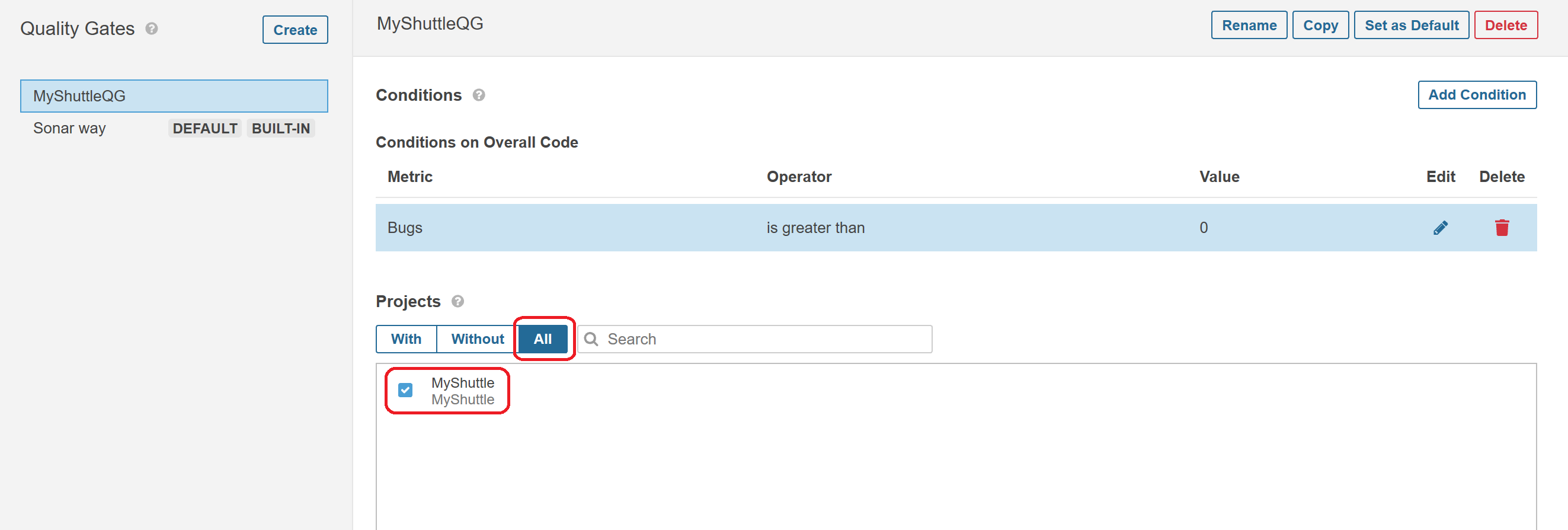
Task: Click the help icon beside Conditions heading
Action: tap(479, 95)
